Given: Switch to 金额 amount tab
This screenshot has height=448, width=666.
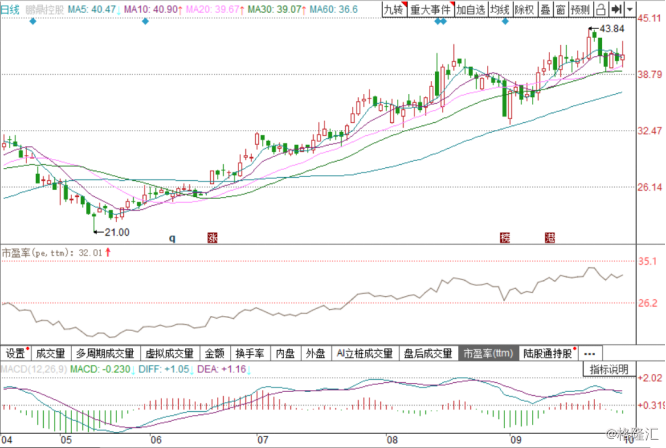Looking at the screenshot, I should coord(214,353).
